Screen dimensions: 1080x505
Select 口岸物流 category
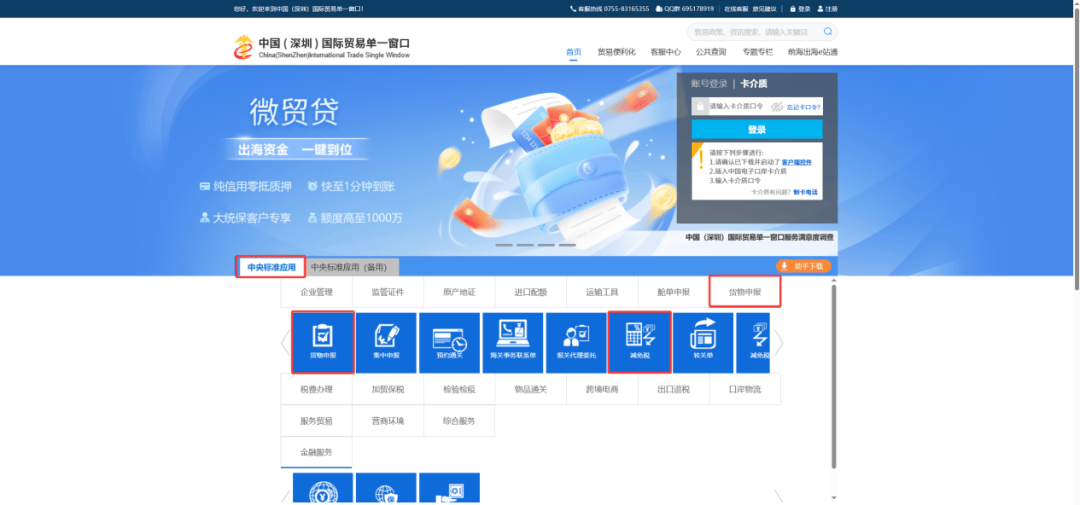745,389
